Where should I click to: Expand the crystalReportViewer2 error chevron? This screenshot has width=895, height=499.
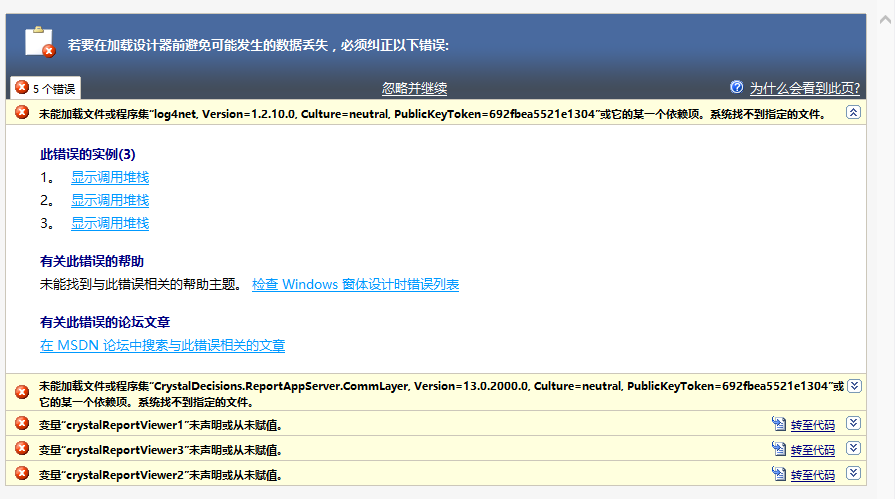coord(853,473)
